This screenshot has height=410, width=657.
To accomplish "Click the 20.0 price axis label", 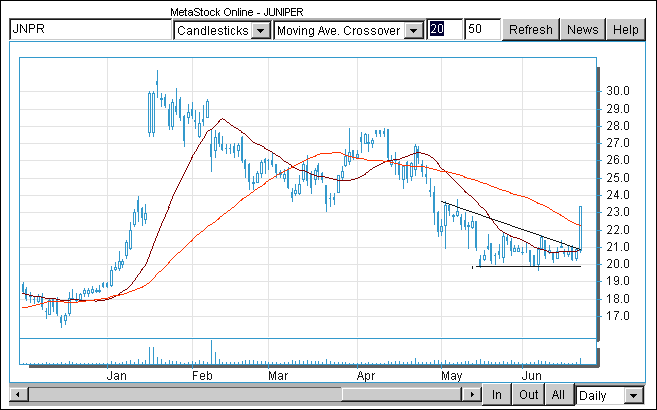I will point(618,264).
